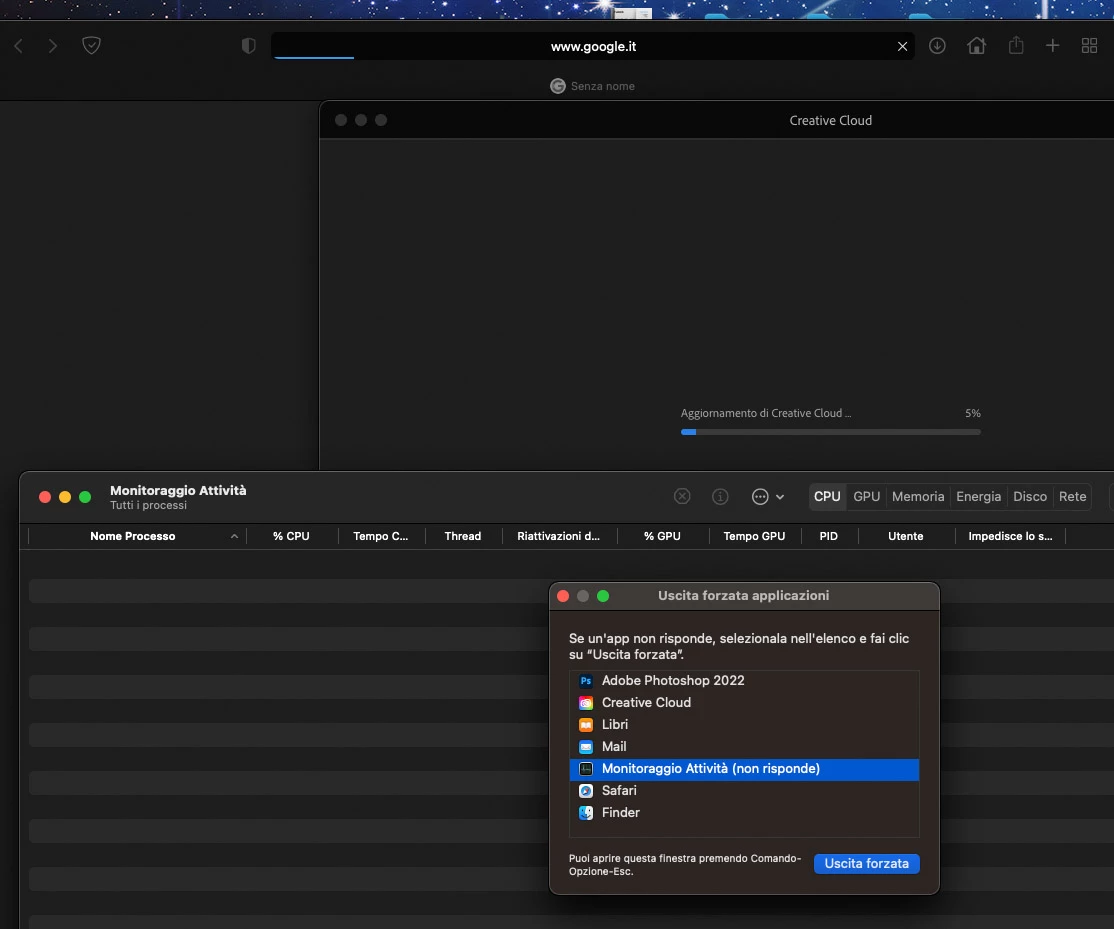Switch to the Rete tab
The image size is (1114, 929).
[x=1072, y=496]
